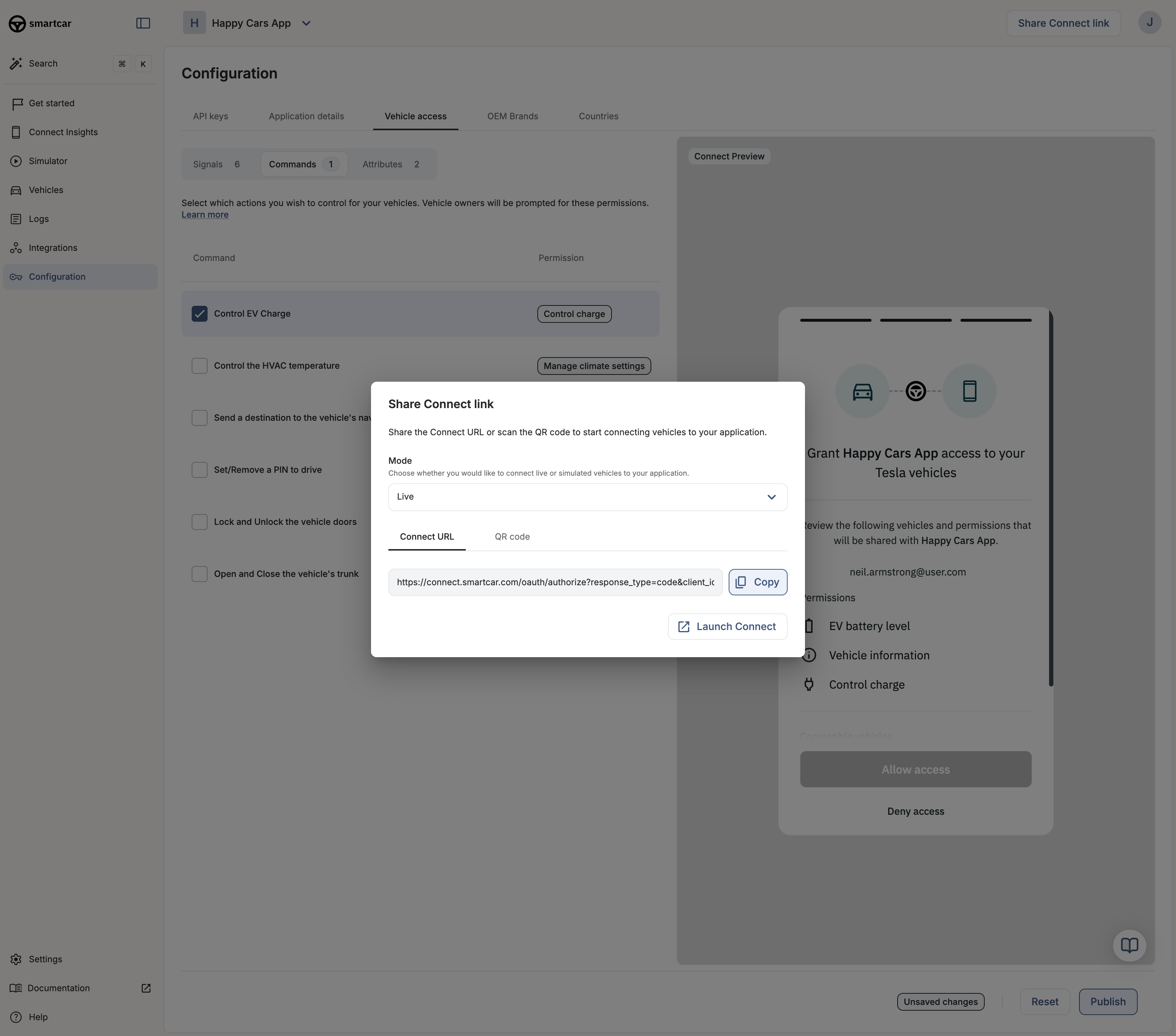Check Lock and Unlock vehicle doors

199,522
